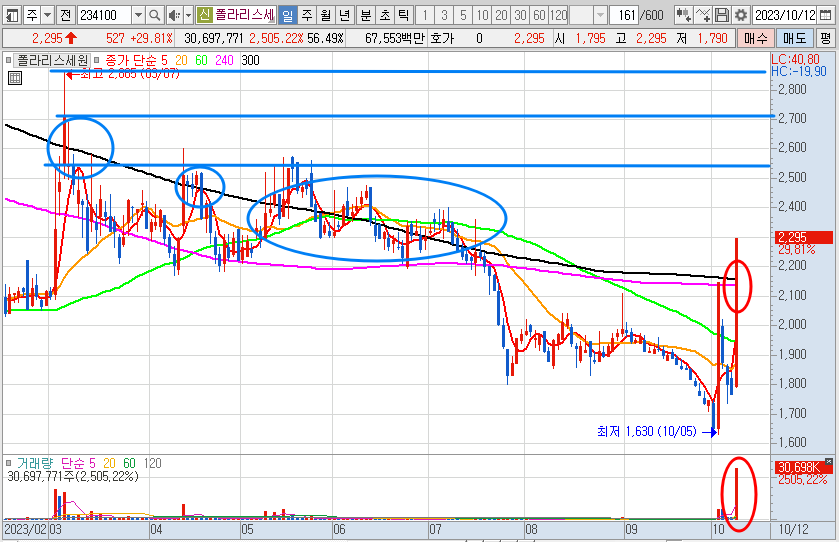
Task: Click the candlestick compare chart icon
Action: point(683,15)
